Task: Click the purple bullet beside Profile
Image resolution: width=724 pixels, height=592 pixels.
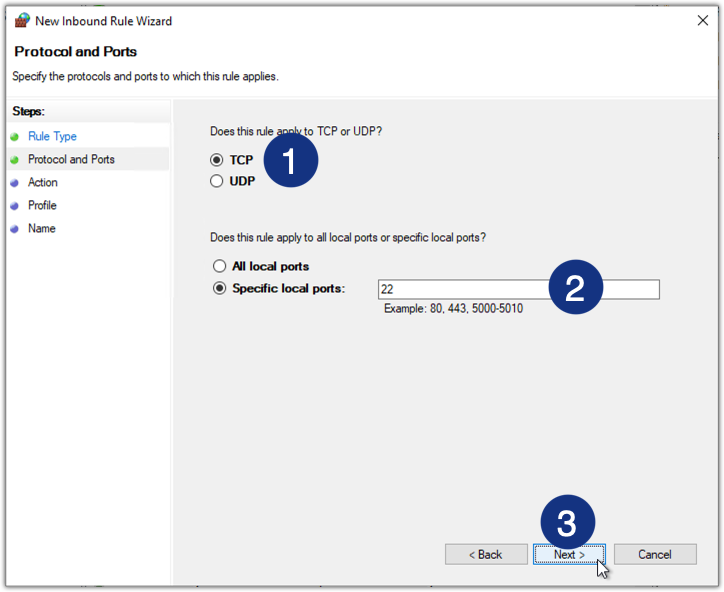Action: (x=14, y=206)
